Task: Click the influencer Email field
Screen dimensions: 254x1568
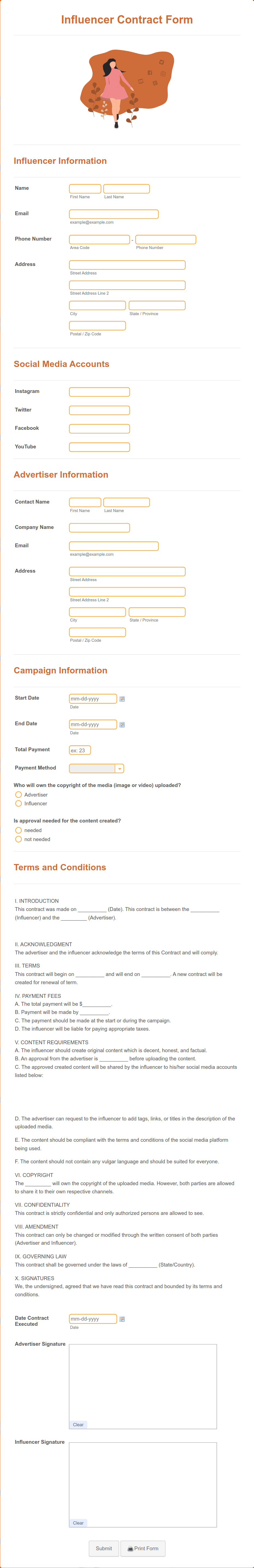Action: [x=113, y=214]
